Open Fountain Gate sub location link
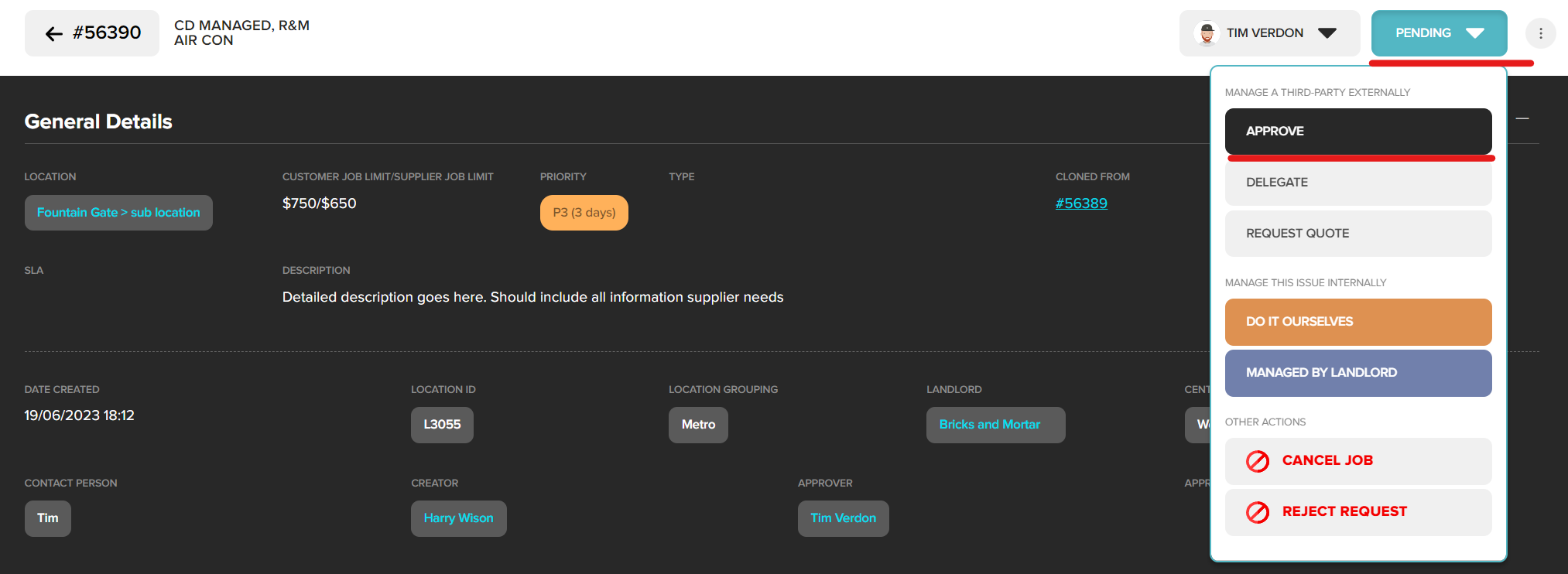The image size is (1568, 574). click(118, 213)
